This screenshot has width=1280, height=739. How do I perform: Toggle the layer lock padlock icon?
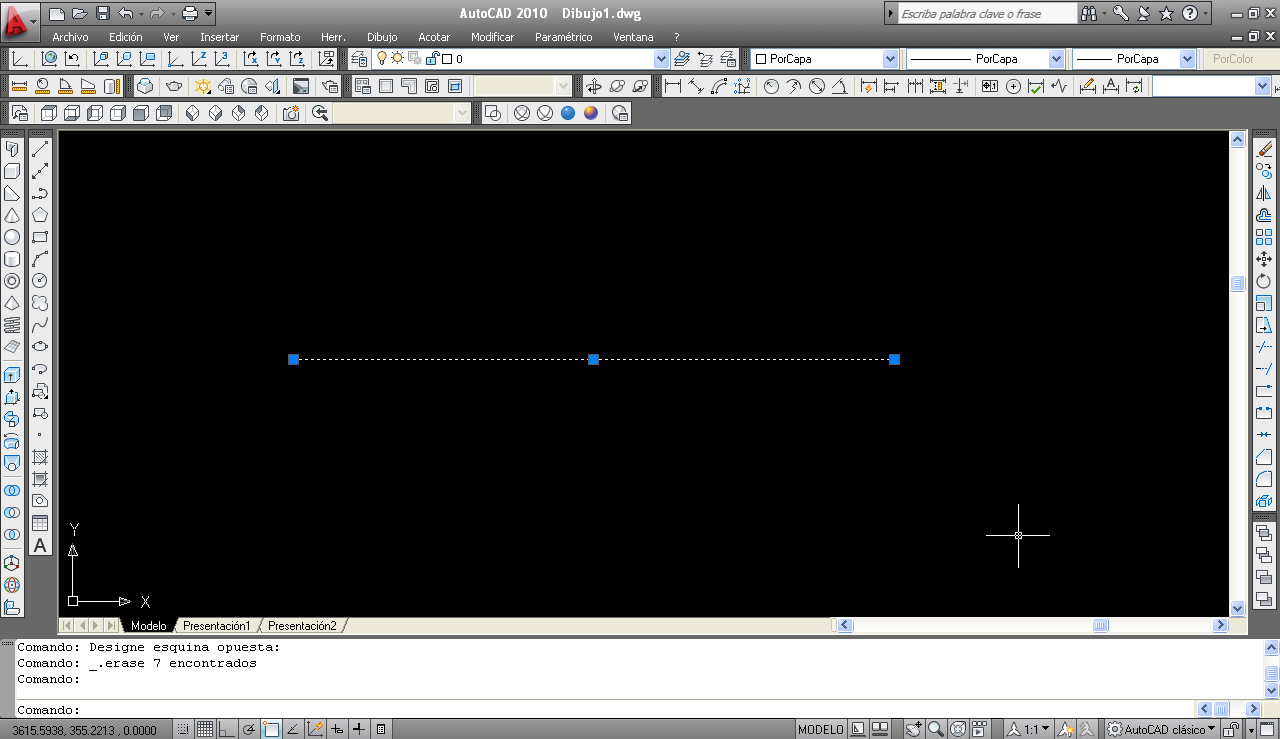433,58
